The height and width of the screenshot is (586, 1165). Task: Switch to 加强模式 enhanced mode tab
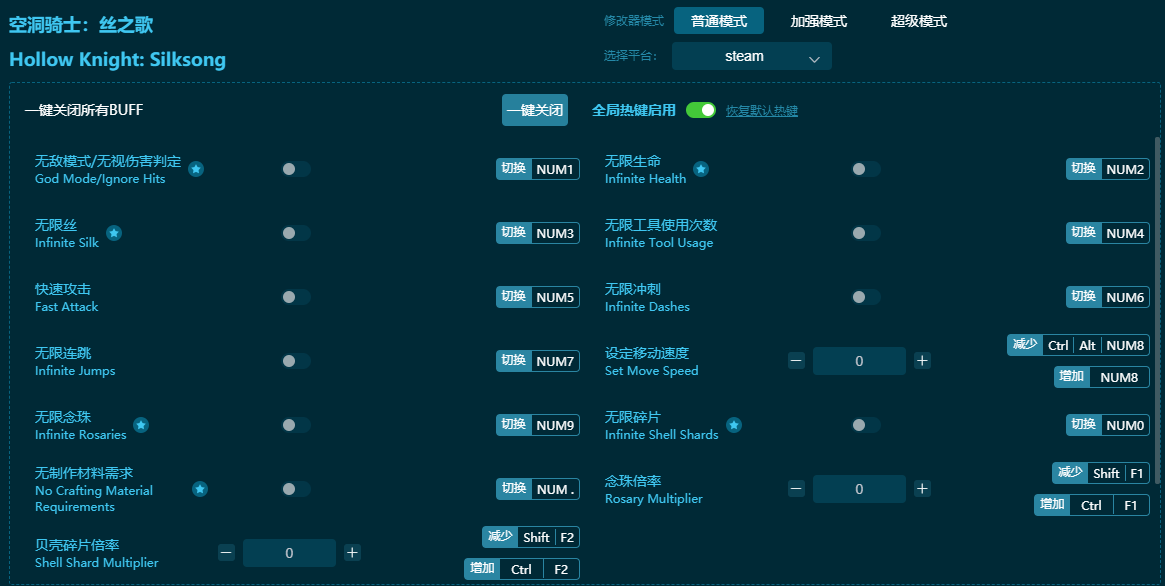[x=818, y=21]
